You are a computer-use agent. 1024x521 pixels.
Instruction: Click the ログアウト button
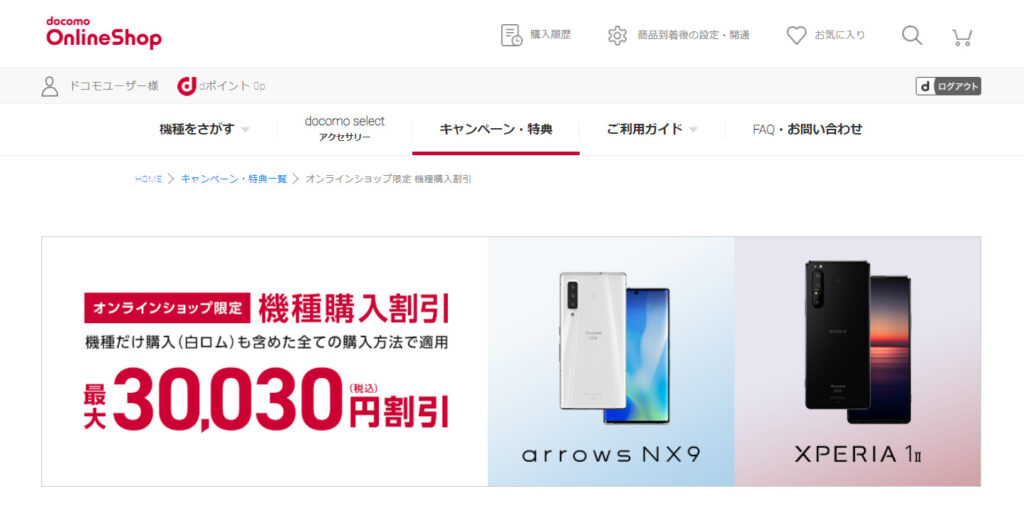(948, 86)
